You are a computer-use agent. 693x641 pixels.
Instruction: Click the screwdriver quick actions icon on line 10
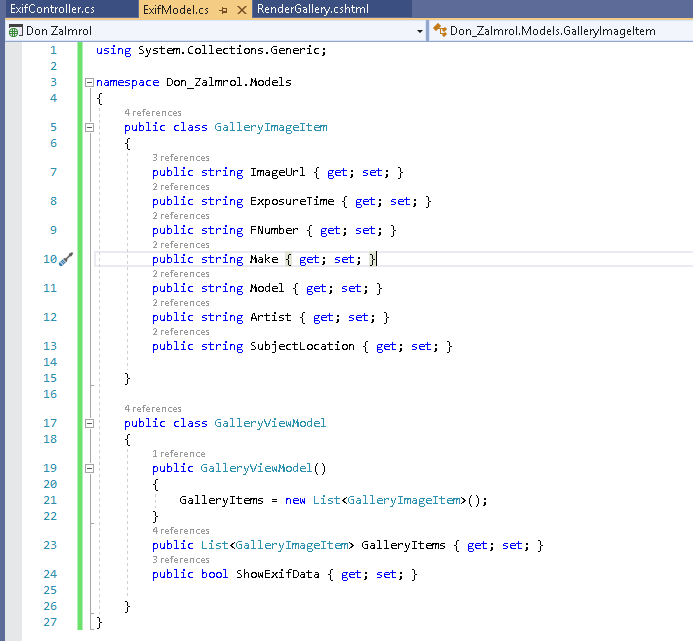[66, 259]
